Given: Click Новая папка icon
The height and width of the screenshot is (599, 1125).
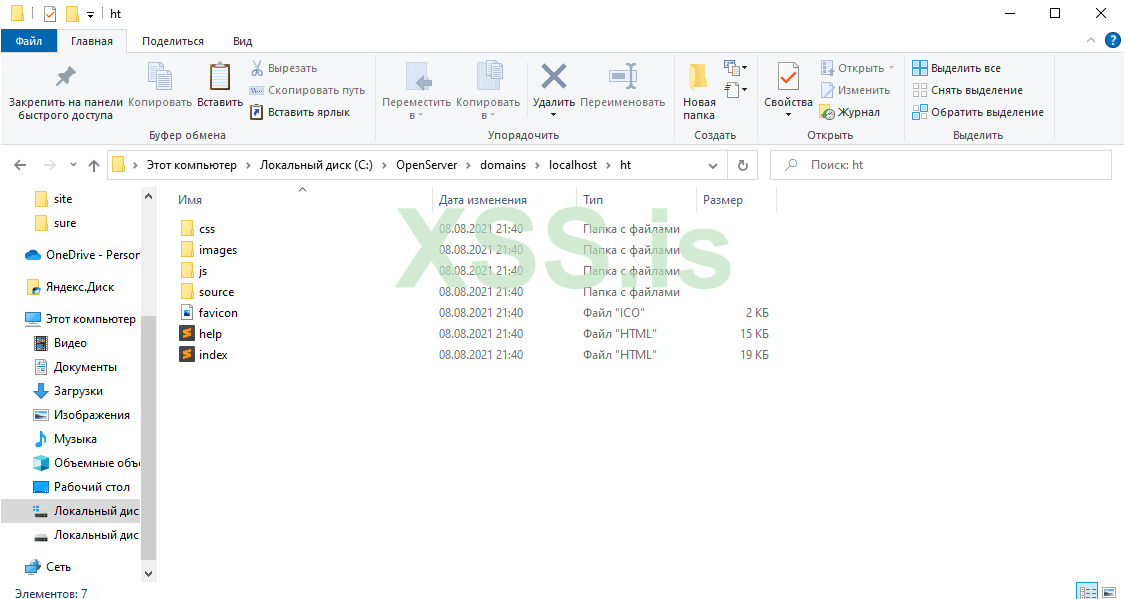Looking at the screenshot, I should (698, 77).
